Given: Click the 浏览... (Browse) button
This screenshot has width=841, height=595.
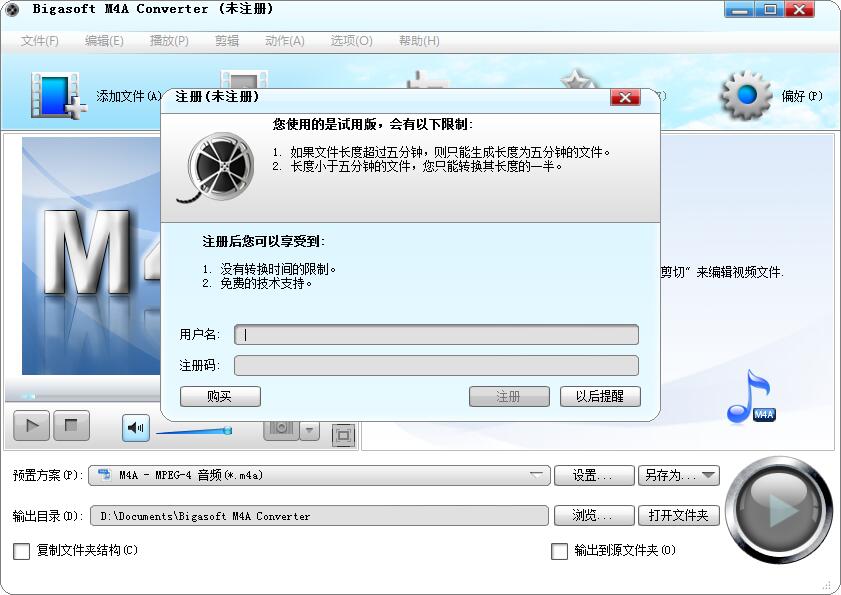Looking at the screenshot, I should pos(594,516).
